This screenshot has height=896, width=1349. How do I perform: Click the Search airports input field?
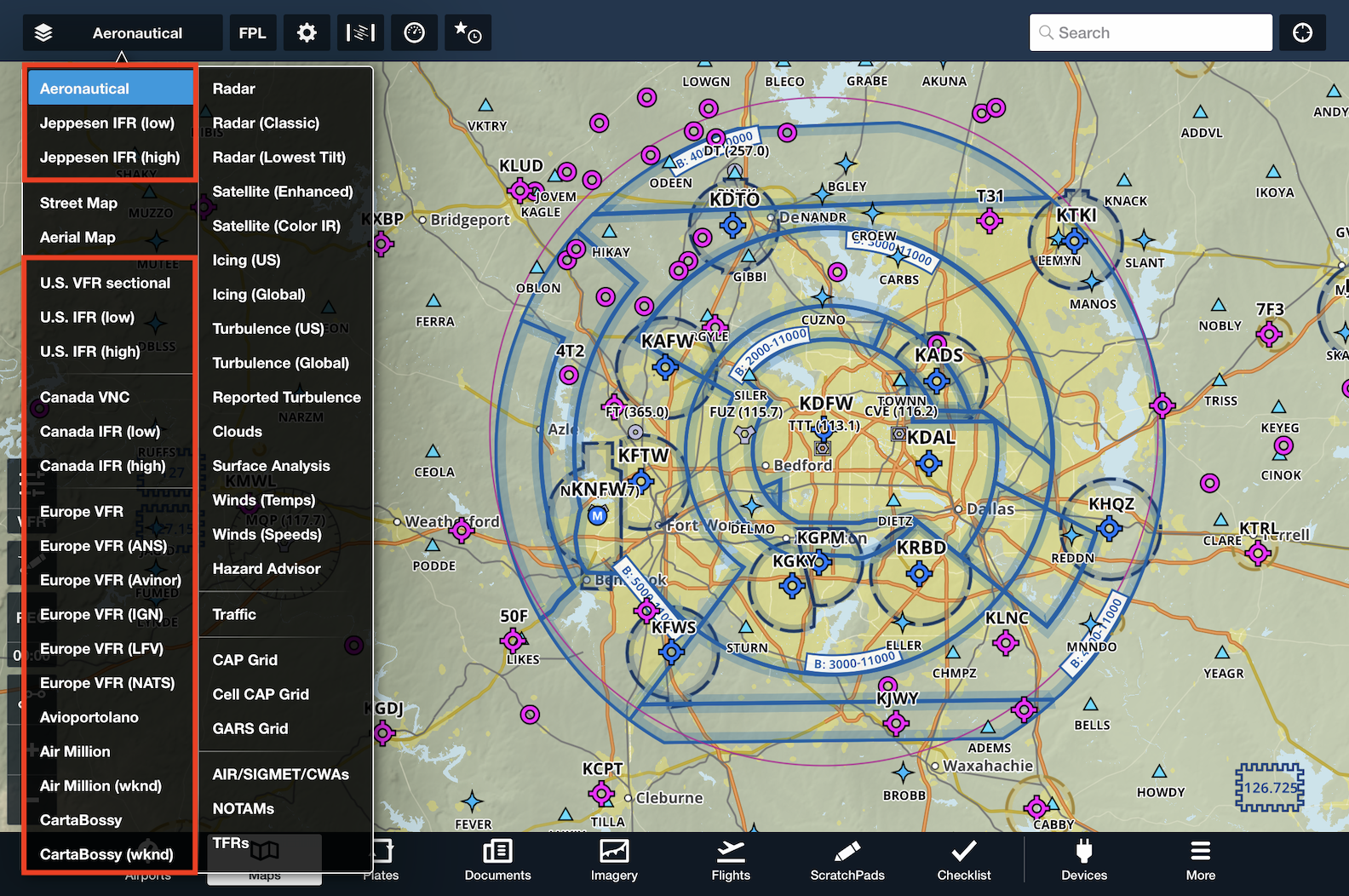(x=1151, y=33)
